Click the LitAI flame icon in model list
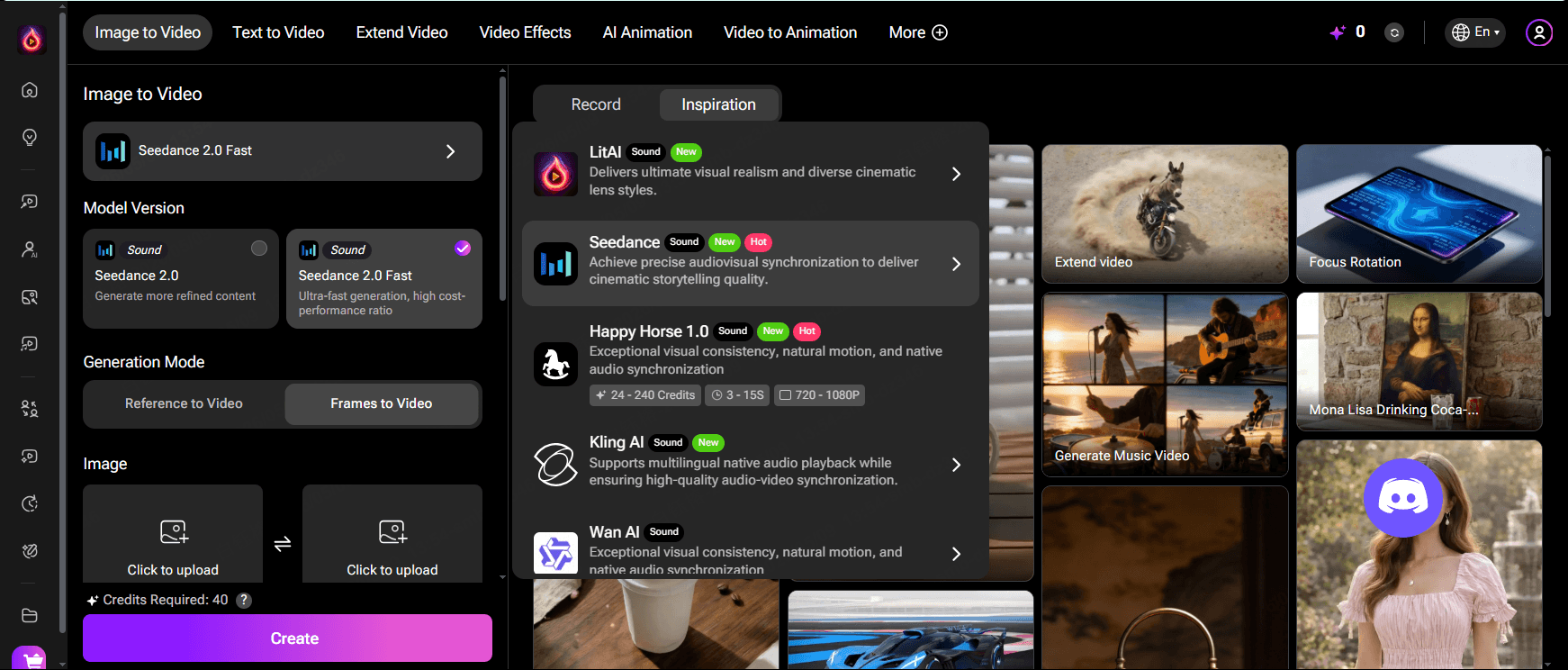The height and width of the screenshot is (670, 1568). tap(555, 174)
